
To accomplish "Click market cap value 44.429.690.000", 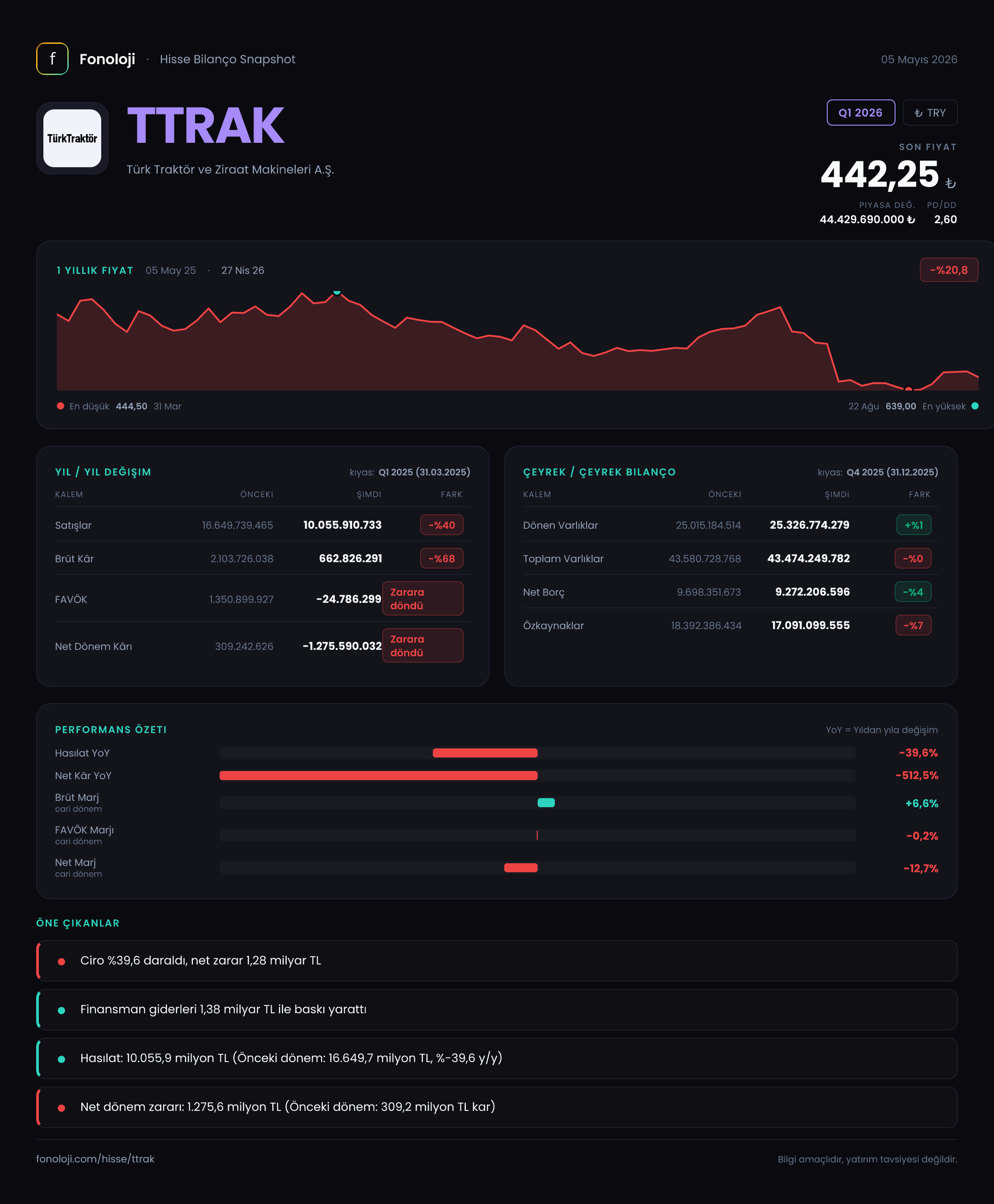I will [867, 219].
